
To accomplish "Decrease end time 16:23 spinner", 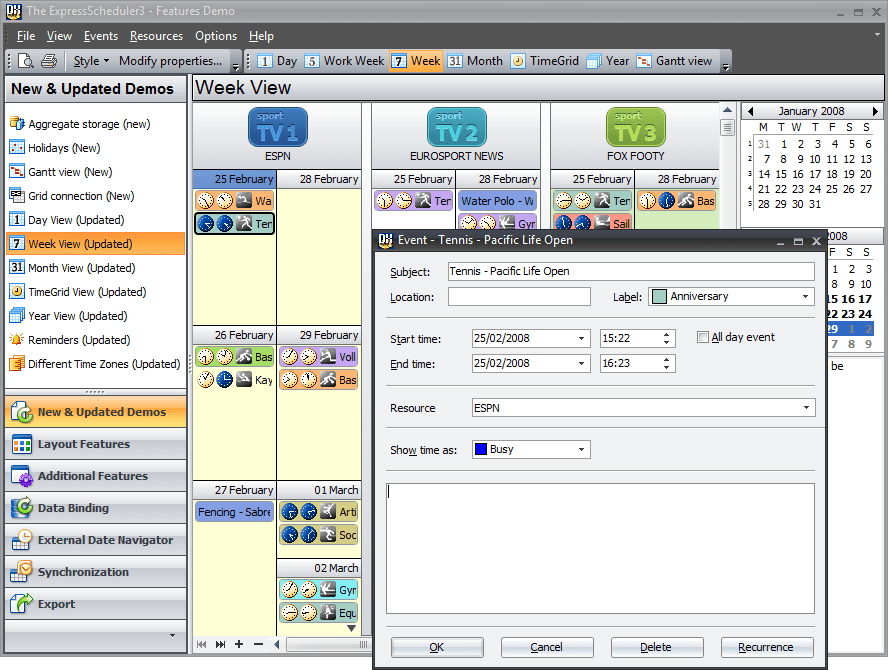I will (x=667, y=367).
